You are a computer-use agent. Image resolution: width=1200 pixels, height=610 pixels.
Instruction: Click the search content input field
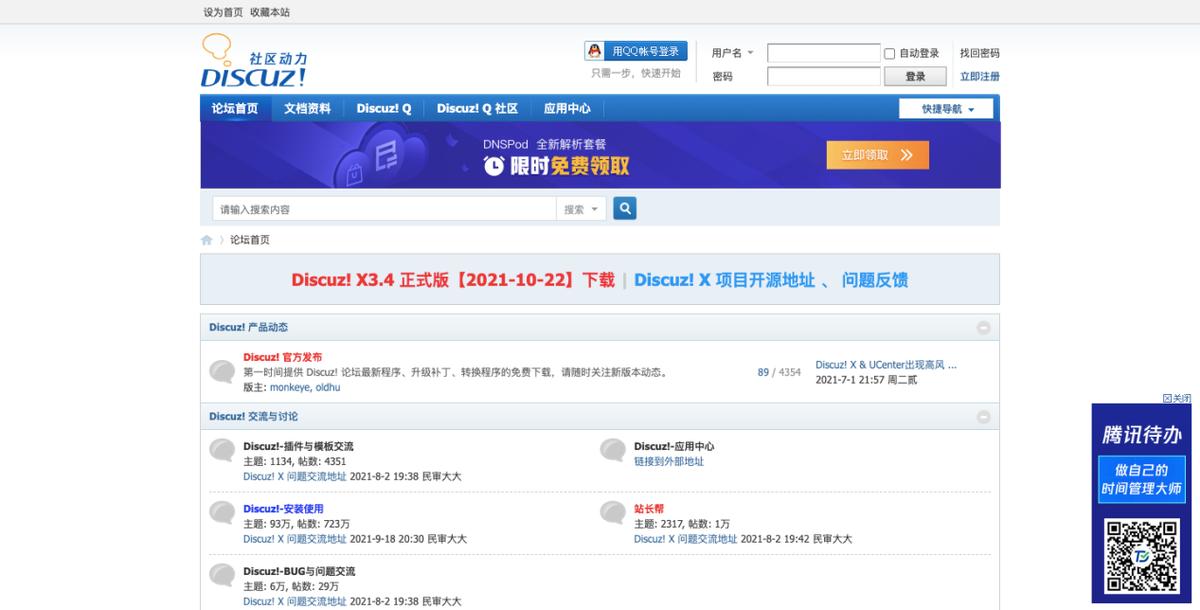[384, 209]
